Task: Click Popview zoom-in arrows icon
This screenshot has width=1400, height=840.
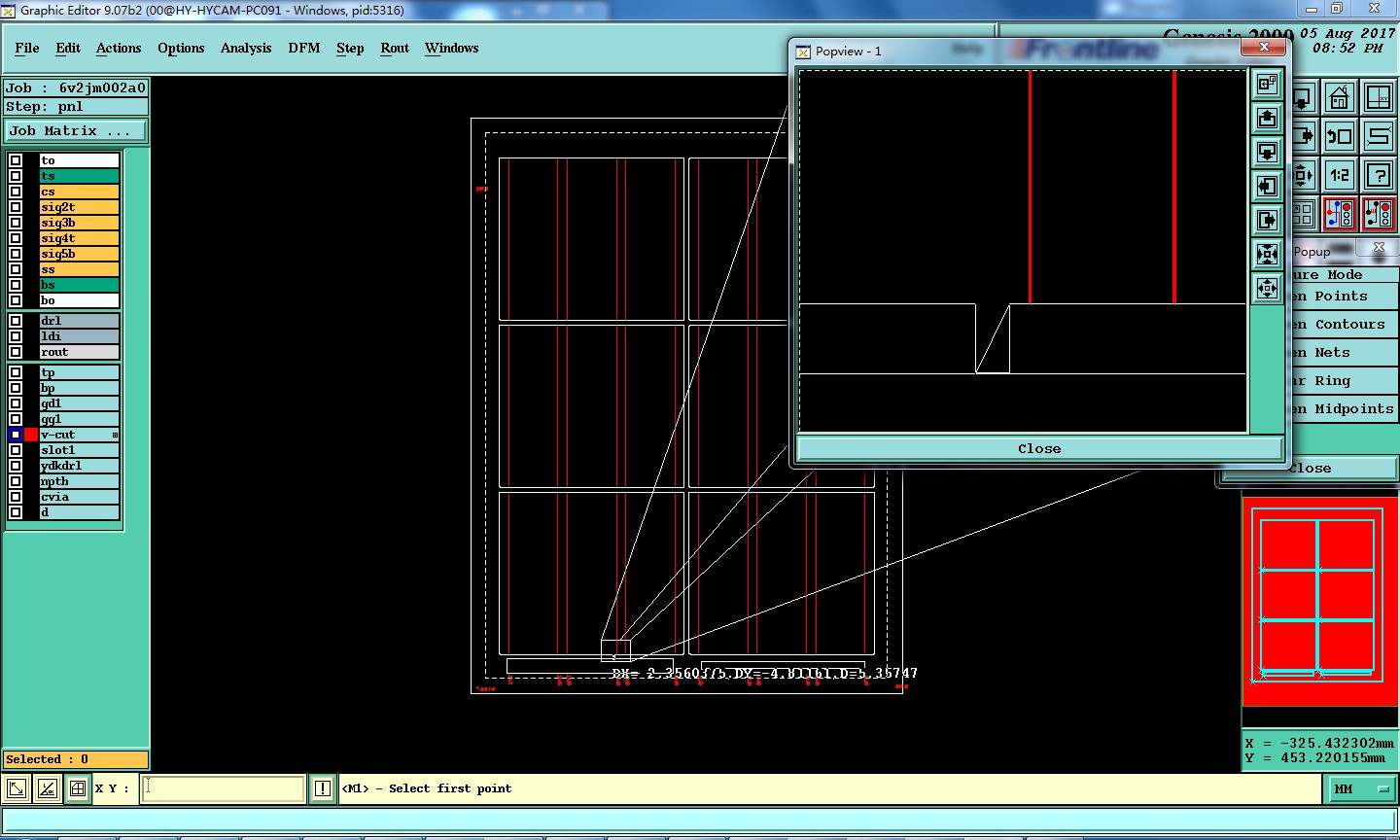Action: coord(1267,254)
